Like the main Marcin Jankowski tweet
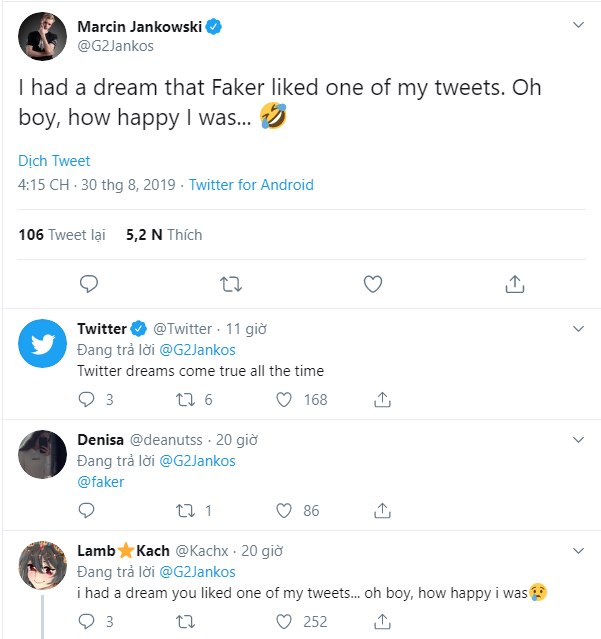 373,284
